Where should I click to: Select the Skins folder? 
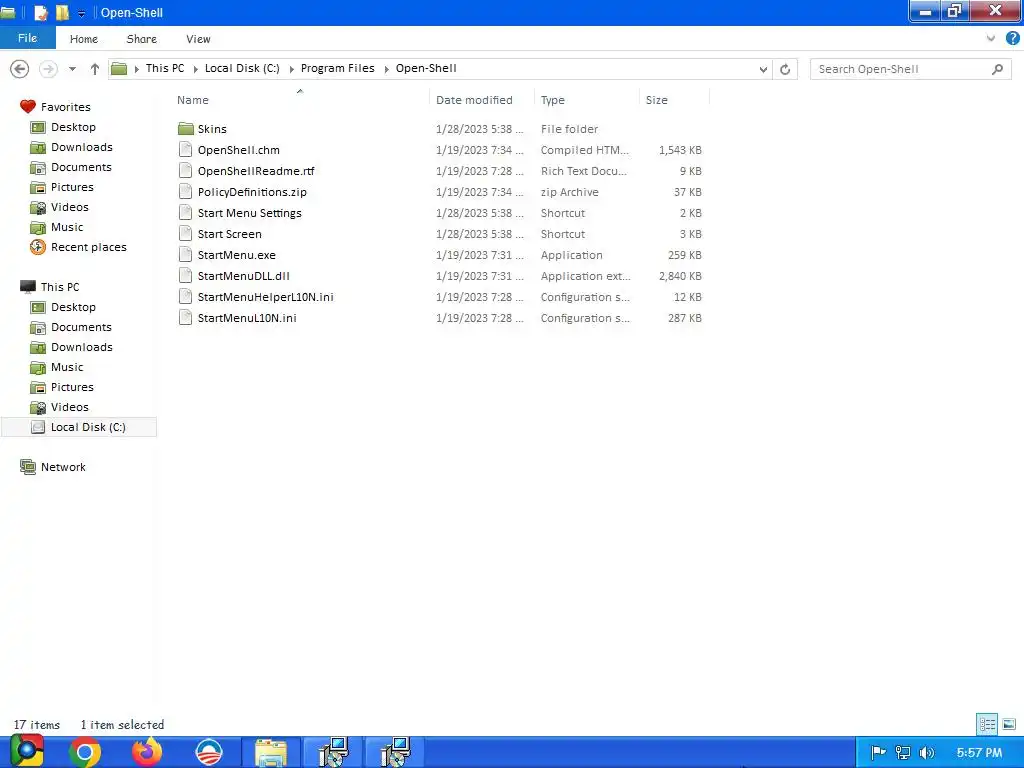212,129
